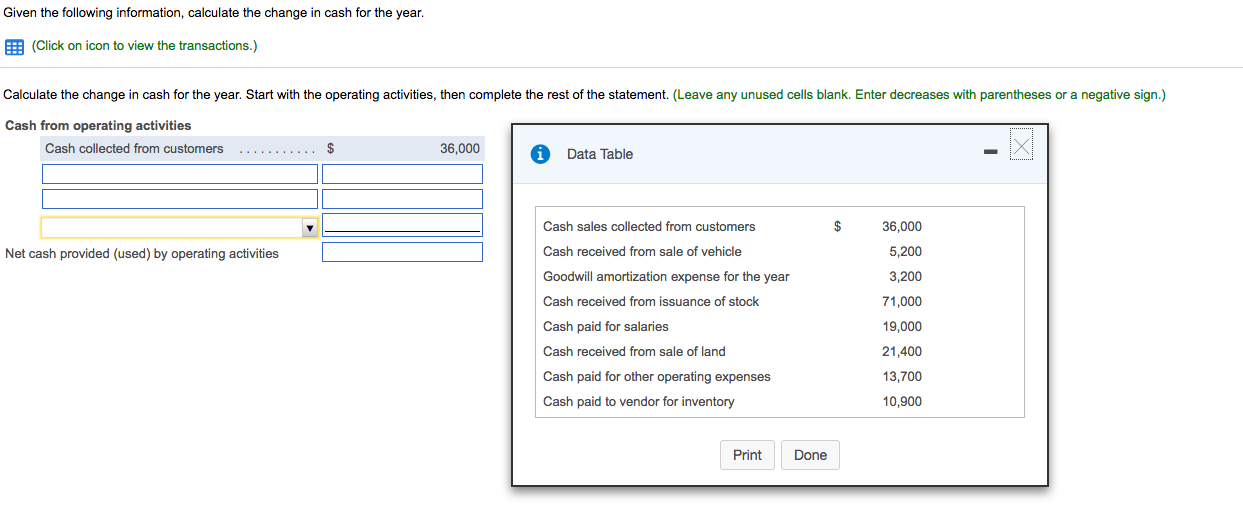Select the 'Cash collected from customers' label
This screenshot has height=529, width=1243.
click(134, 148)
